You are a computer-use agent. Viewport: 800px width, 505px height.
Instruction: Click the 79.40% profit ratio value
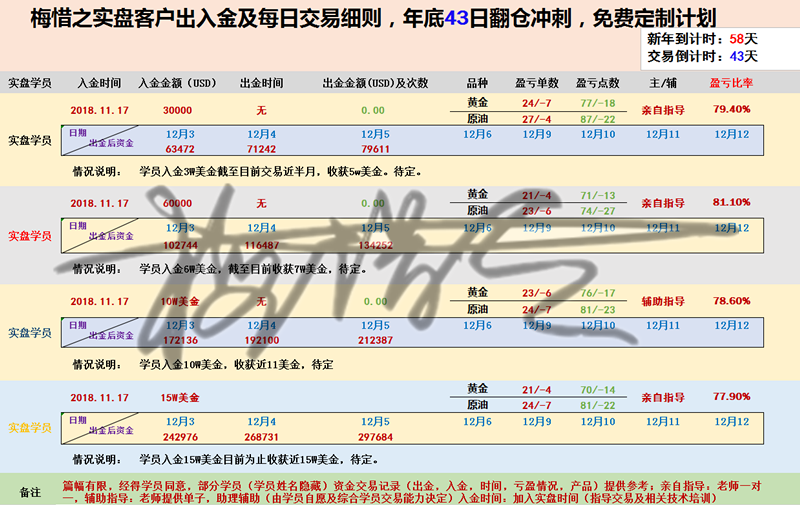732,109
